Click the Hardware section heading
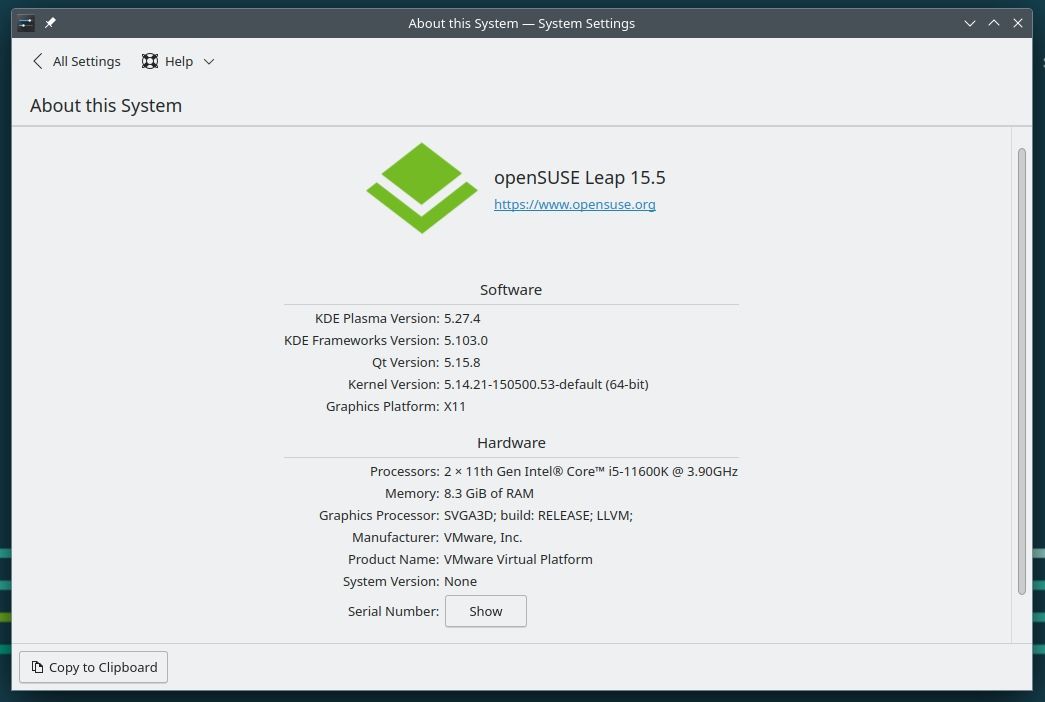Screen dimensions: 1045x702 511,443
